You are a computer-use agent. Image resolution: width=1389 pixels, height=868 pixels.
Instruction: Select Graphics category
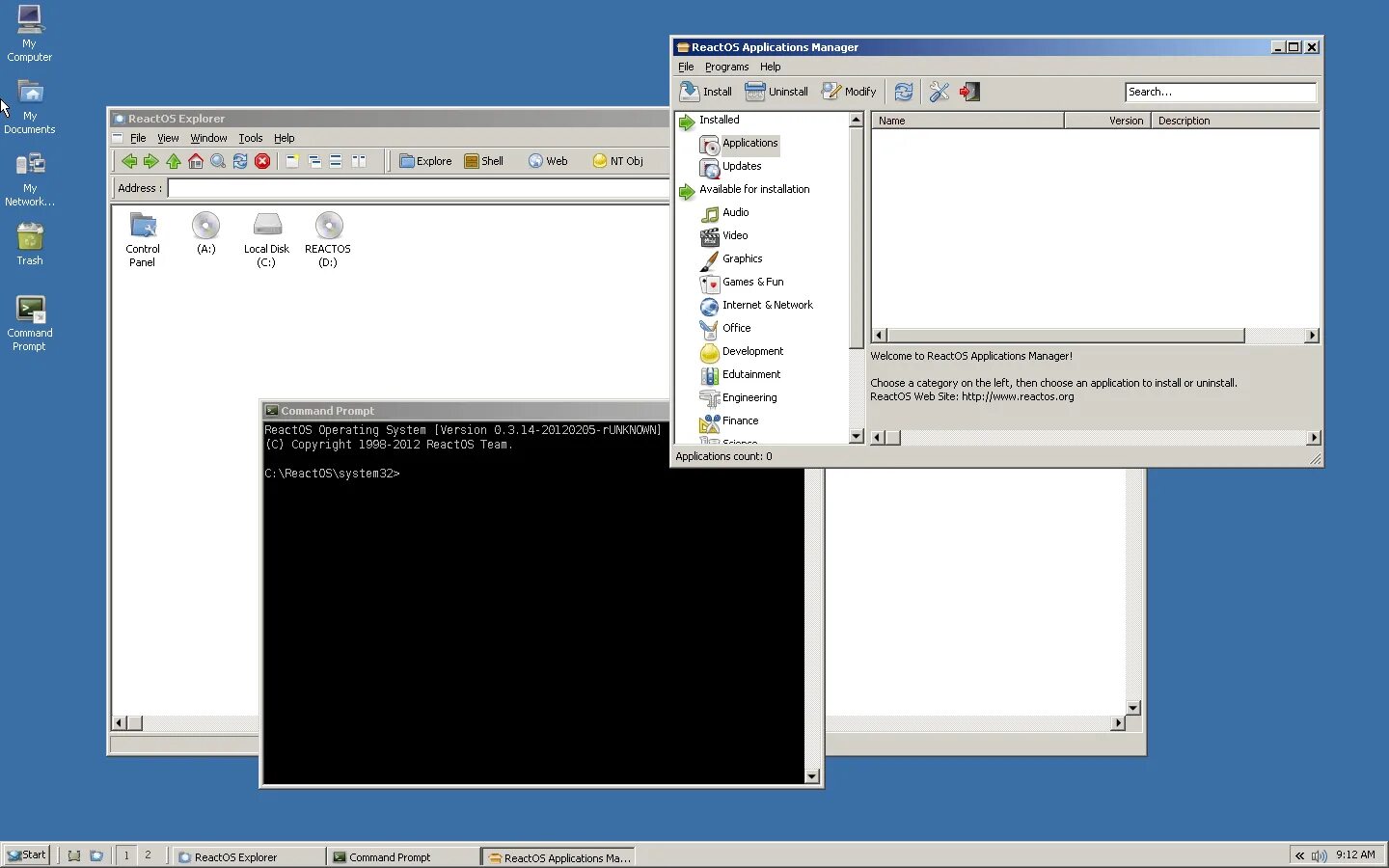(742, 258)
